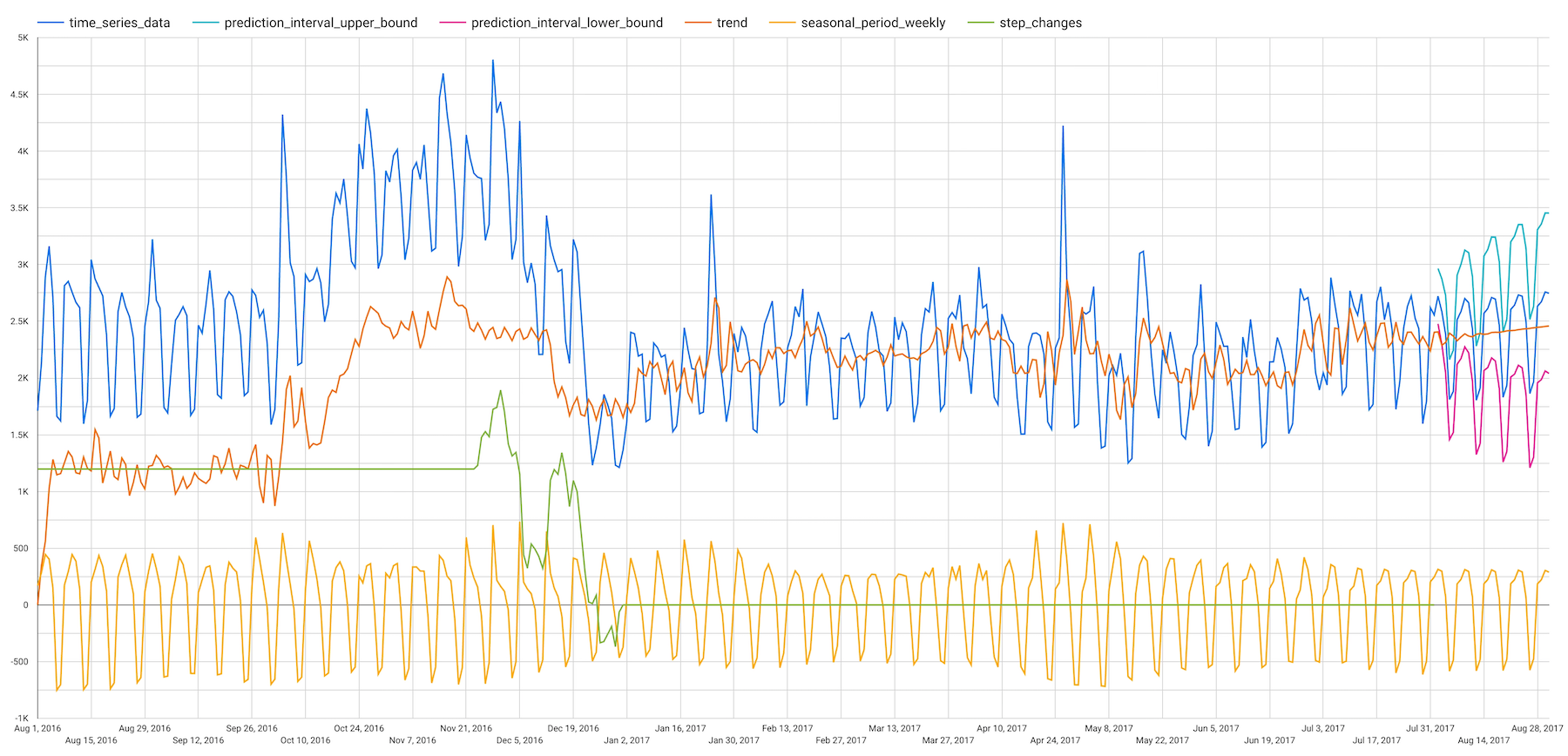Click the Dec 5, 2016 x-axis label
The height and width of the screenshot is (756, 1568).
pos(520,740)
